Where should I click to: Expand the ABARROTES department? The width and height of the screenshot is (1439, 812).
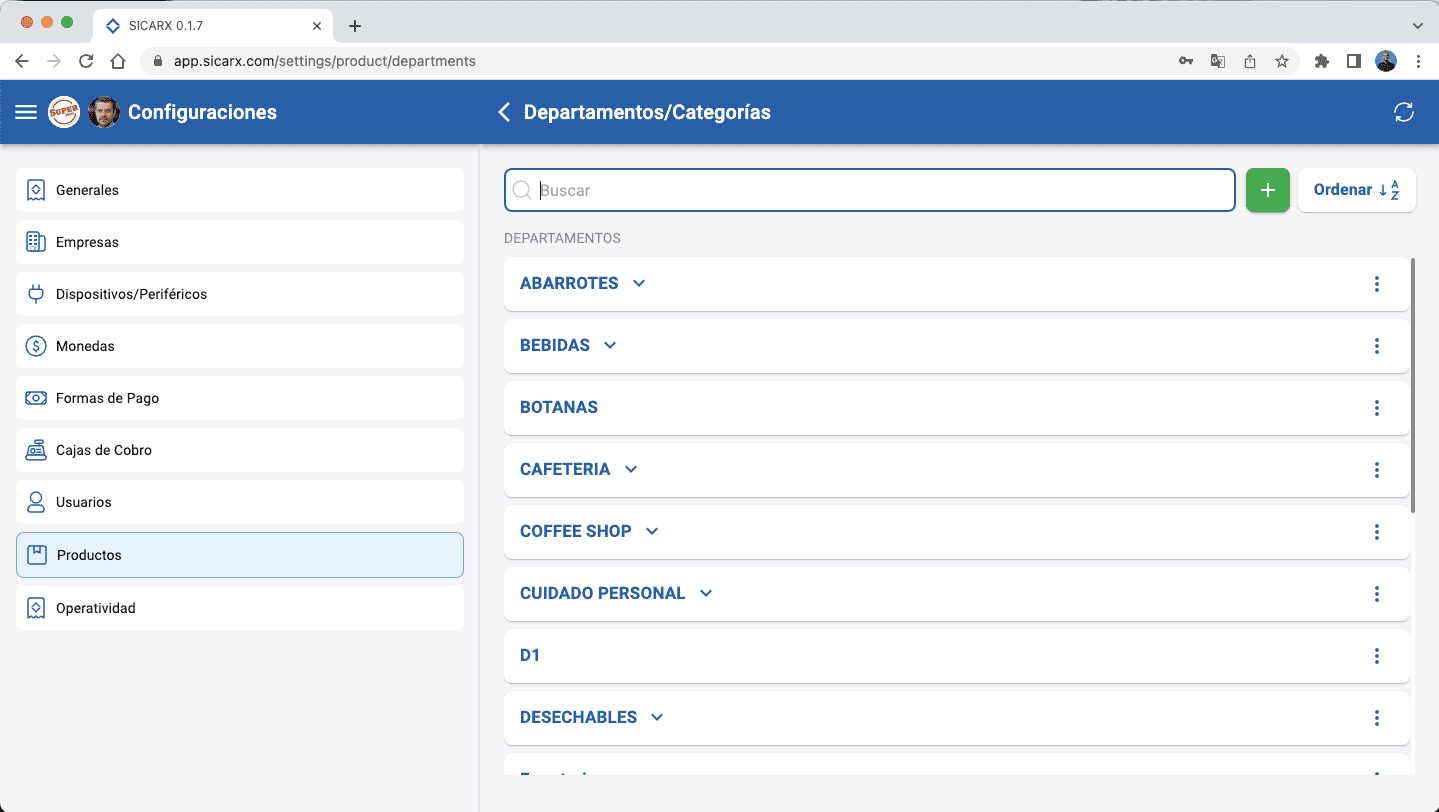pyautogui.click(x=639, y=284)
